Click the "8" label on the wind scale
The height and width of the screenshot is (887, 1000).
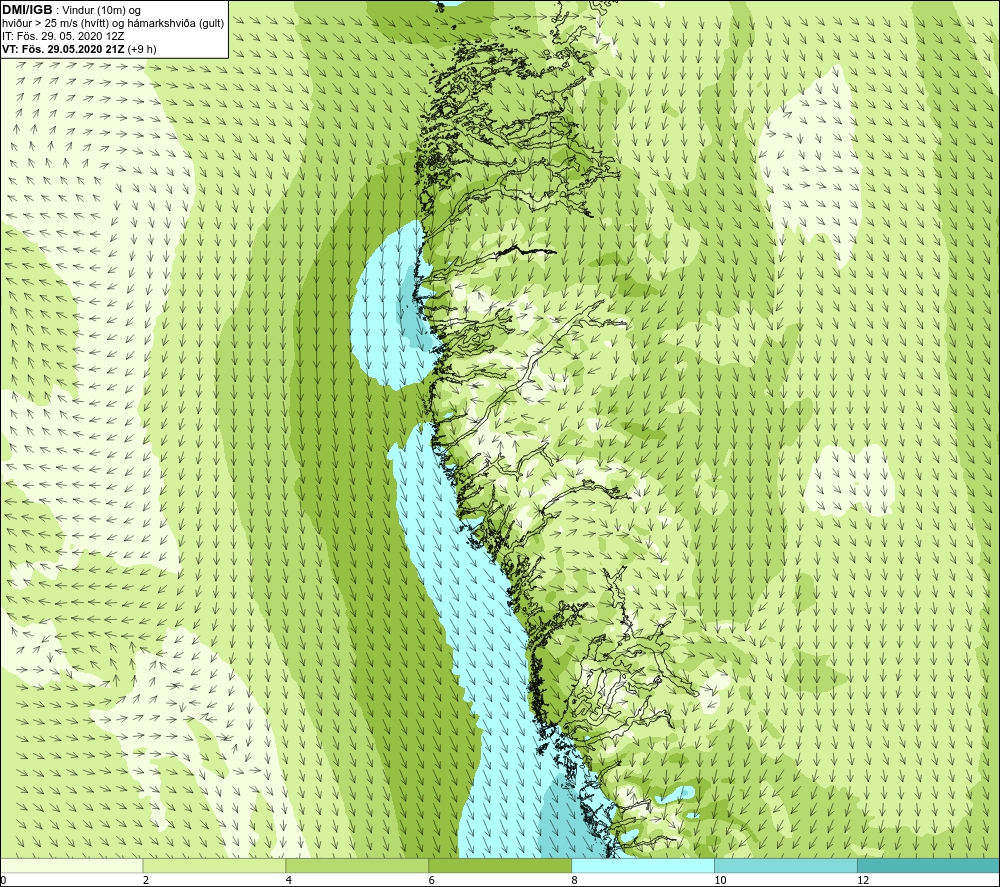575,880
